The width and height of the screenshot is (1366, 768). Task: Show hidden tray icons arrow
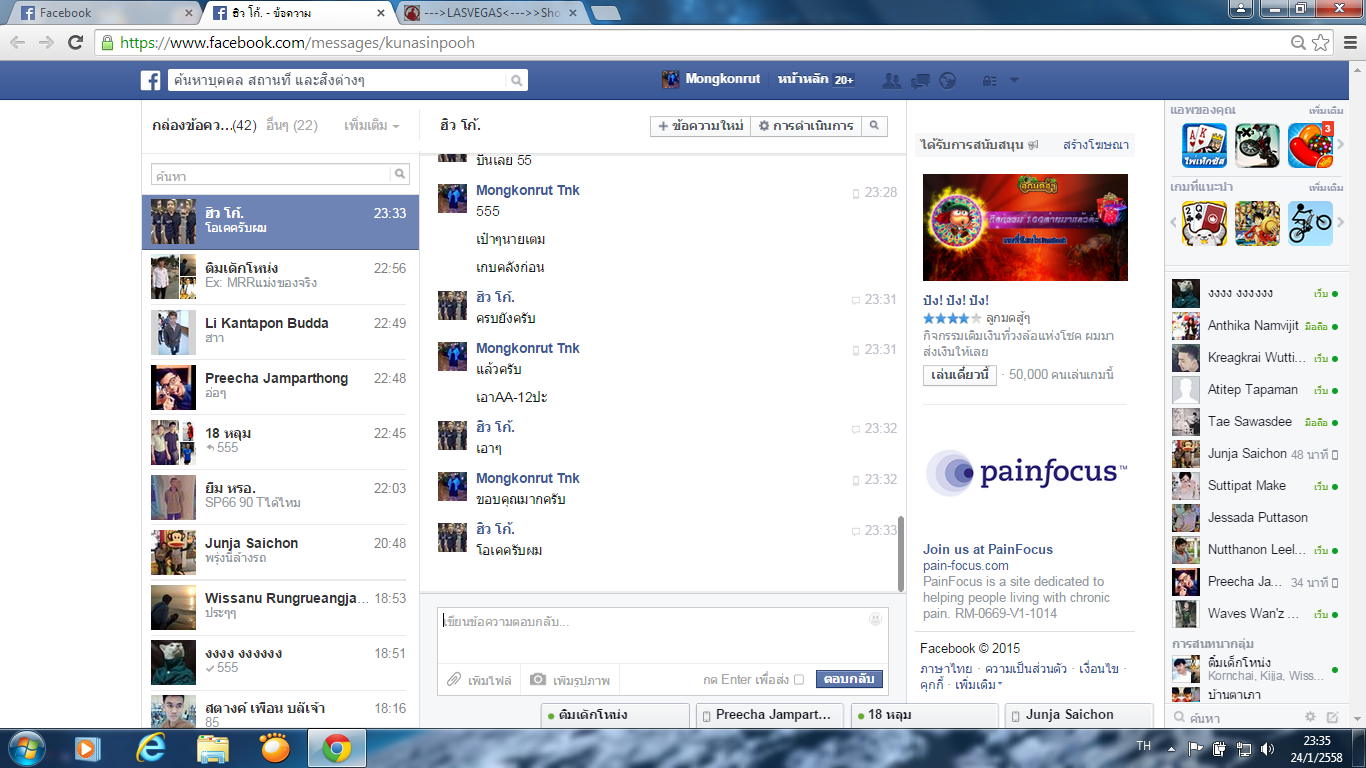pyautogui.click(x=1172, y=748)
